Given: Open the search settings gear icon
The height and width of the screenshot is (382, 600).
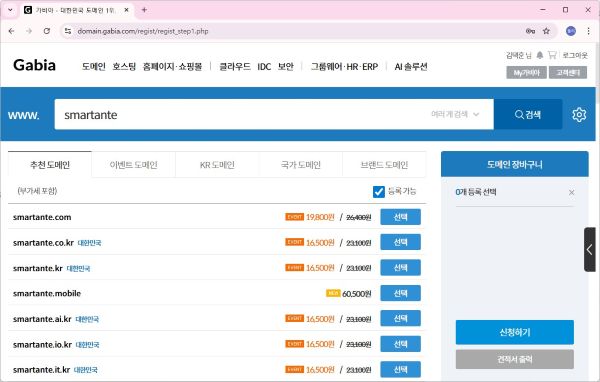Looking at the screenshot, I should pos(579,114).
